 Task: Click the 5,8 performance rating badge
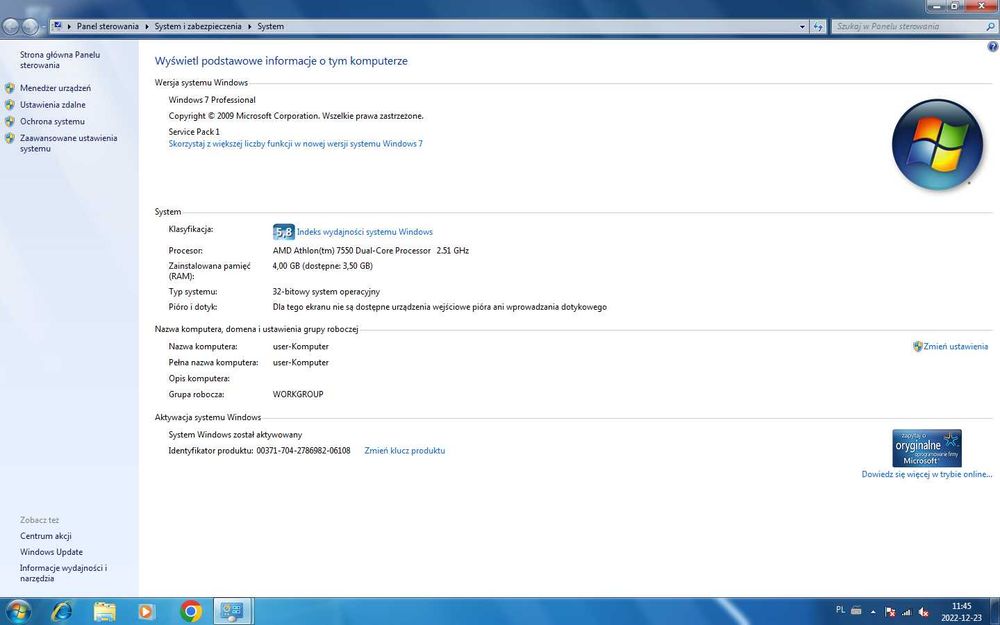click(x=283, y=232)
